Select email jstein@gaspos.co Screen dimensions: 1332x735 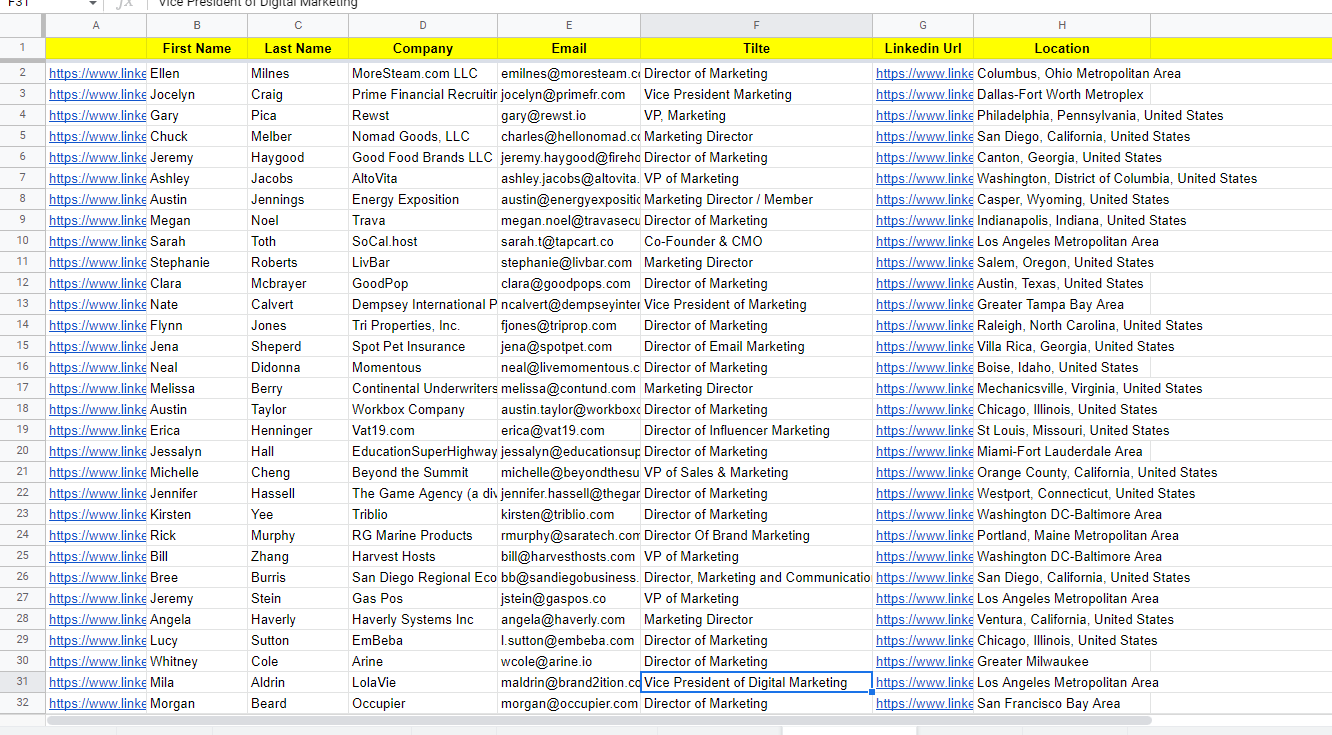(569, 598)
